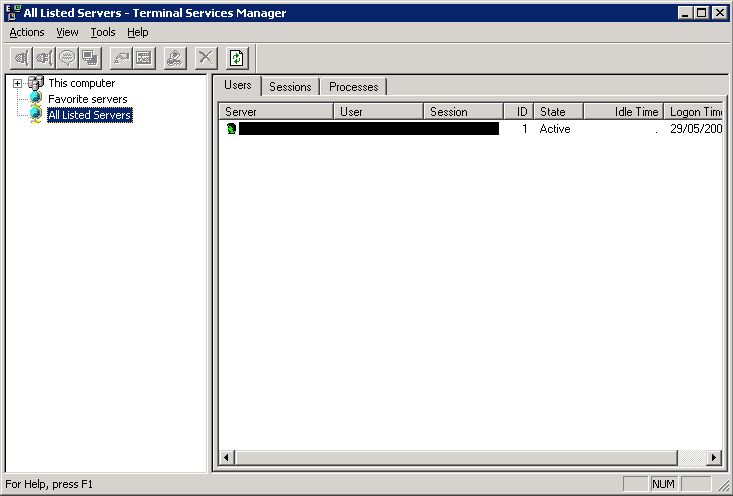Open the Actions menu
Image resolution: width=733 pixels, height=496 pixels.
point(27,32)
